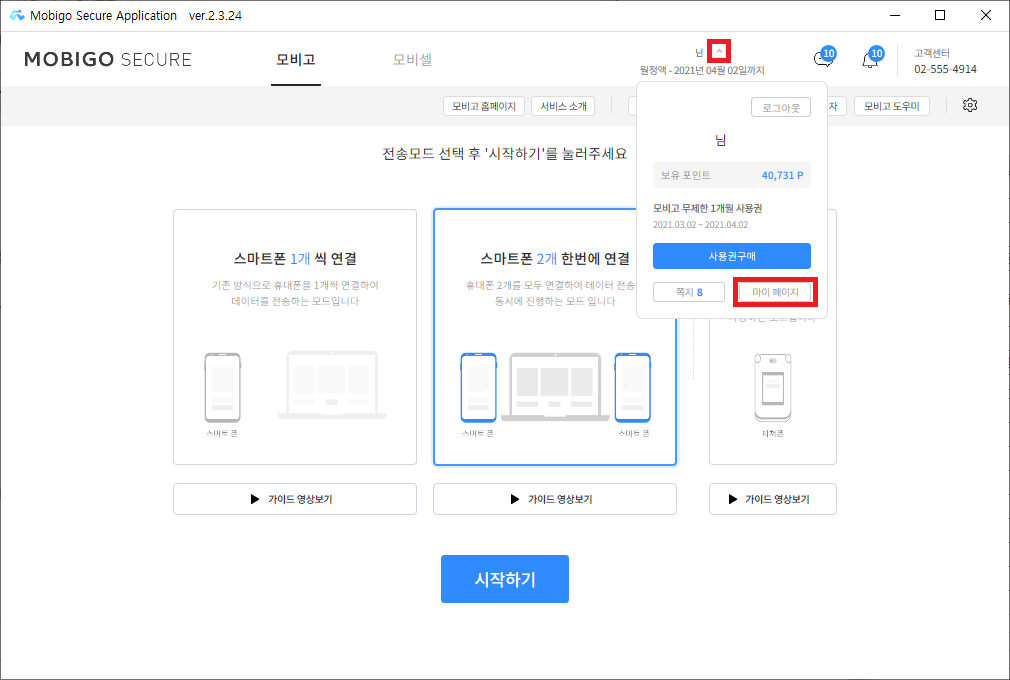
Task: Click the 모비고 도우미 button
Action: click(891, 106)
